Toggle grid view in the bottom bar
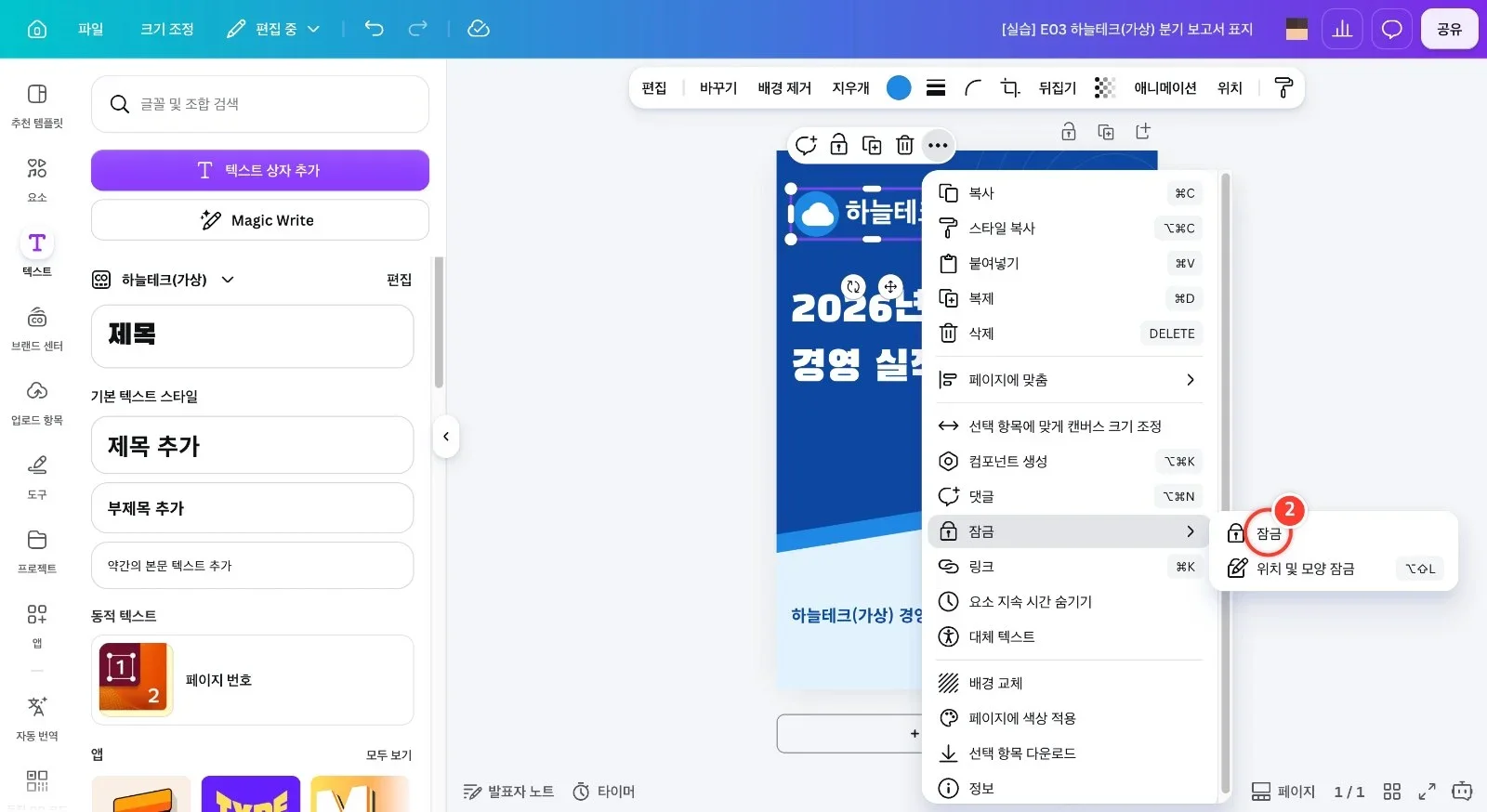Viewport: 1487px width, 812px height. 1391,792
